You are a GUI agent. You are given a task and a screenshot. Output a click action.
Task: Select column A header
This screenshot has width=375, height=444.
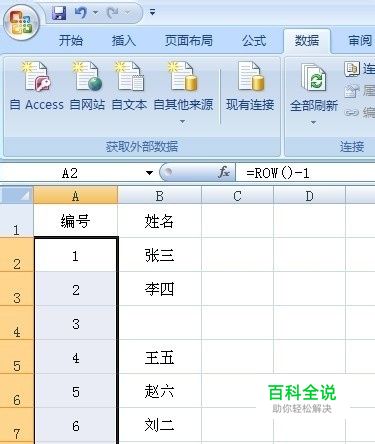tap(76, 196)
